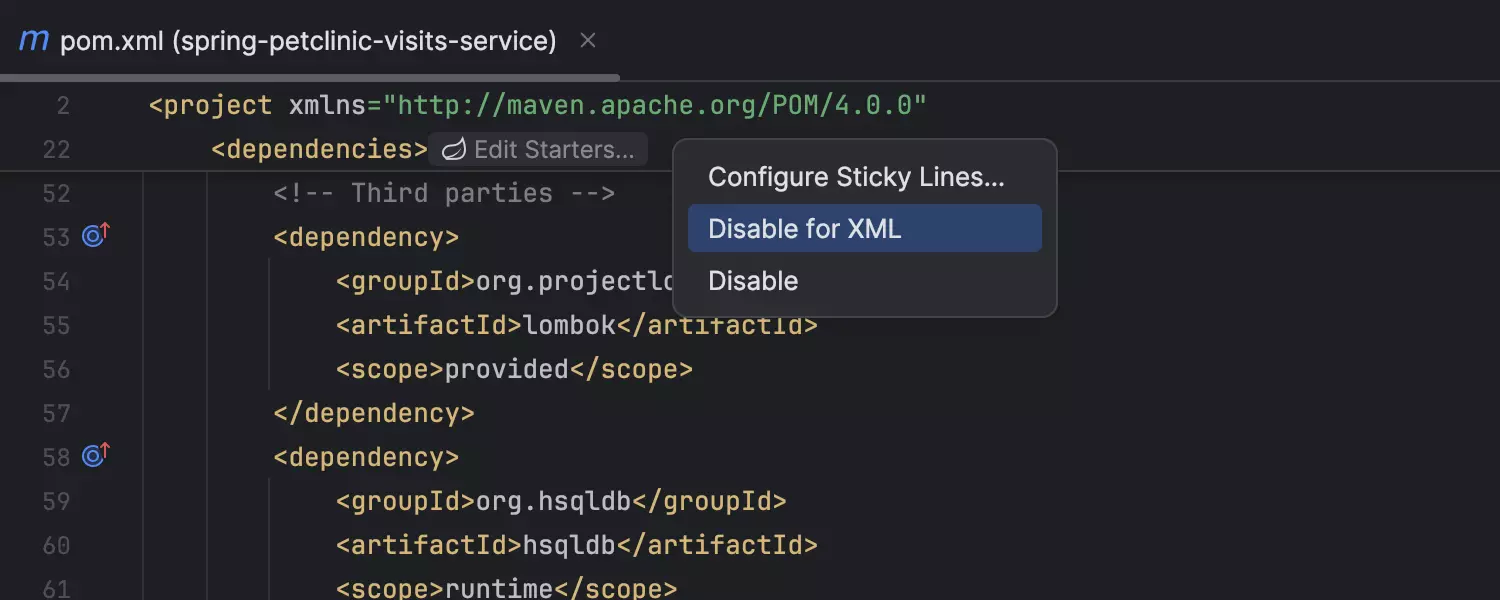This screenshot has height=600, width=1500.
Task: Click the Spring leaf icon beside Edit Starters
Action: click(x=454, y=150)
